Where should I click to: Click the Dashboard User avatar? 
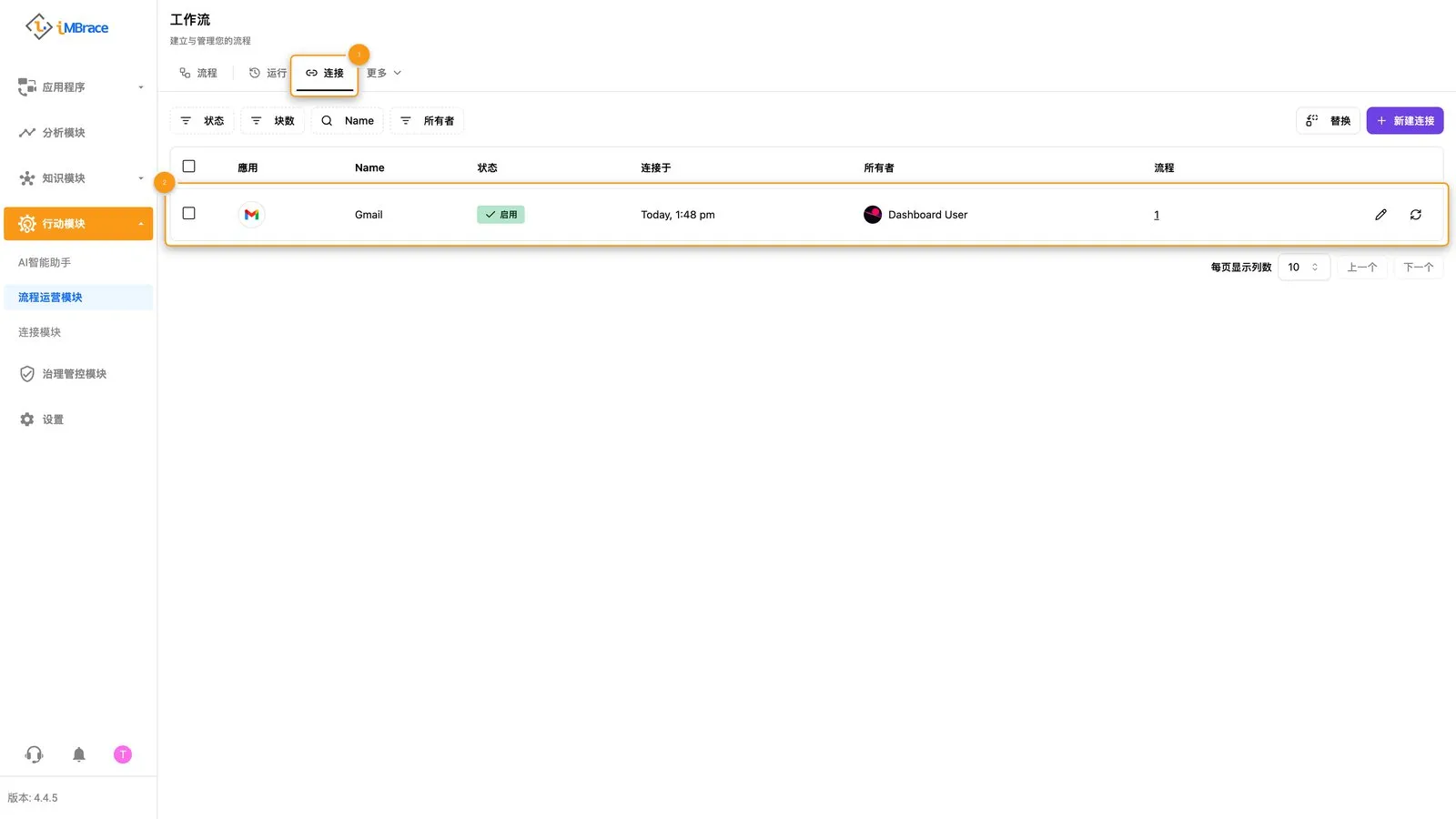pyautogui.click(x=873, y=215)
